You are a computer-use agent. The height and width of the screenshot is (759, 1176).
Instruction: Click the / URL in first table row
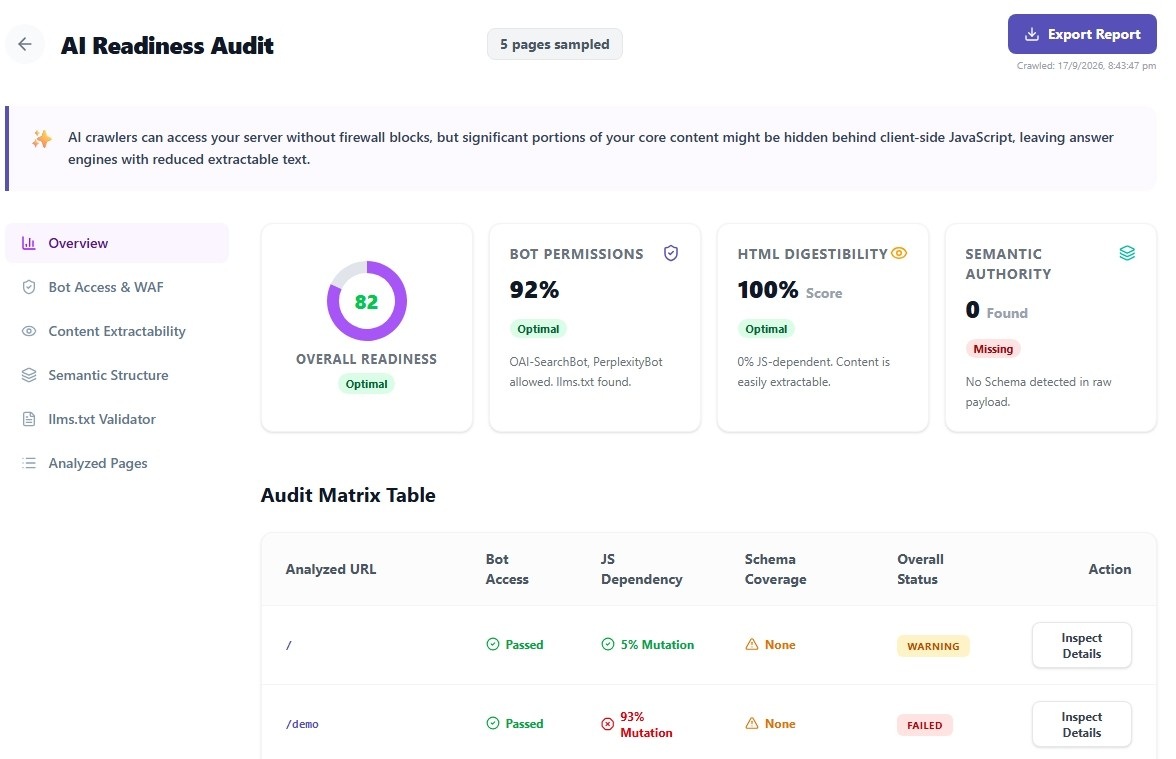[x=289, y=645]
